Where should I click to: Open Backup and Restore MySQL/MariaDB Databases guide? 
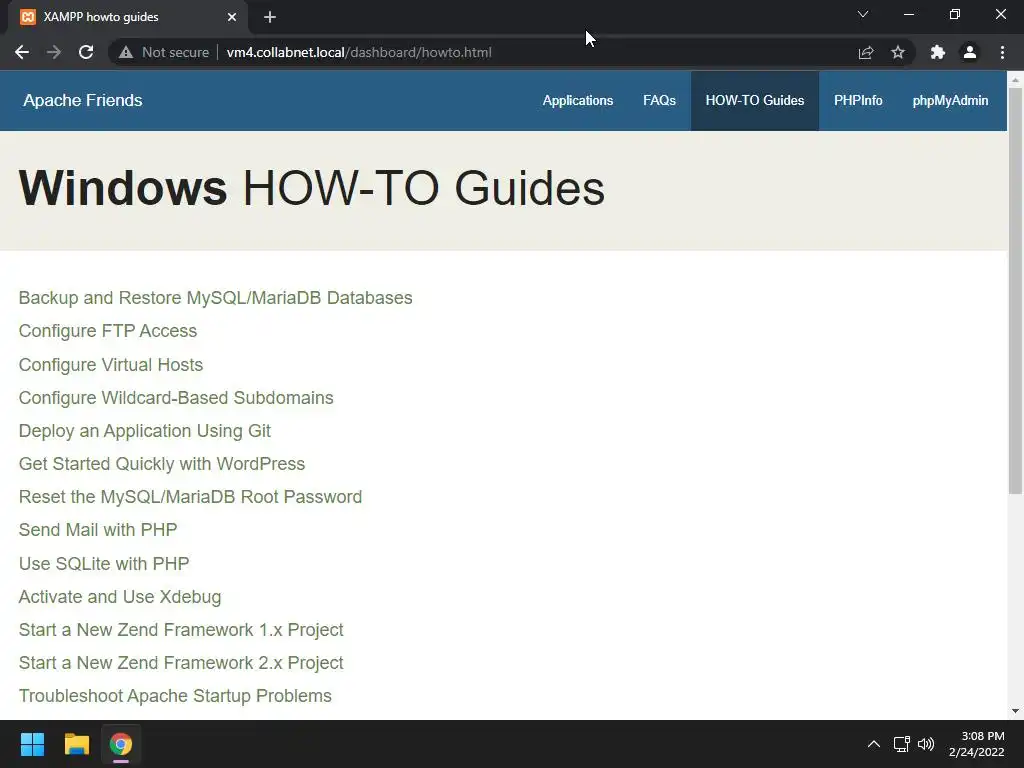(x=216, y=298)
